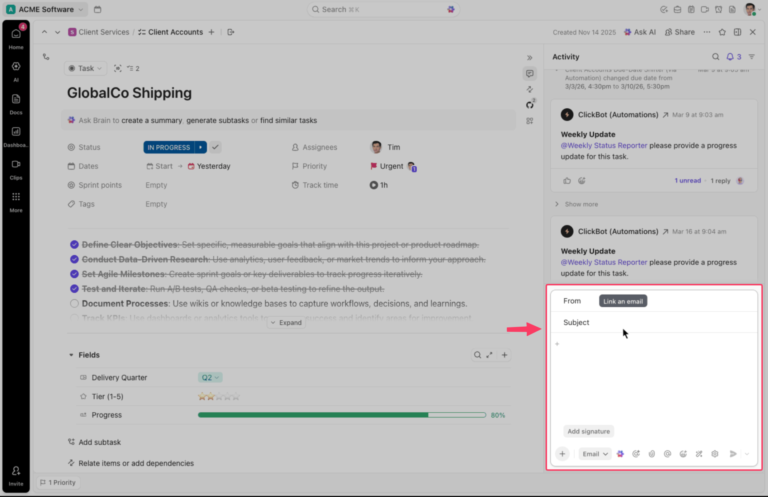The height and width of the screenshot is (497, 768).
Task: Uncheck Set Agile Milestones item
Action: (x=74, y=274)
